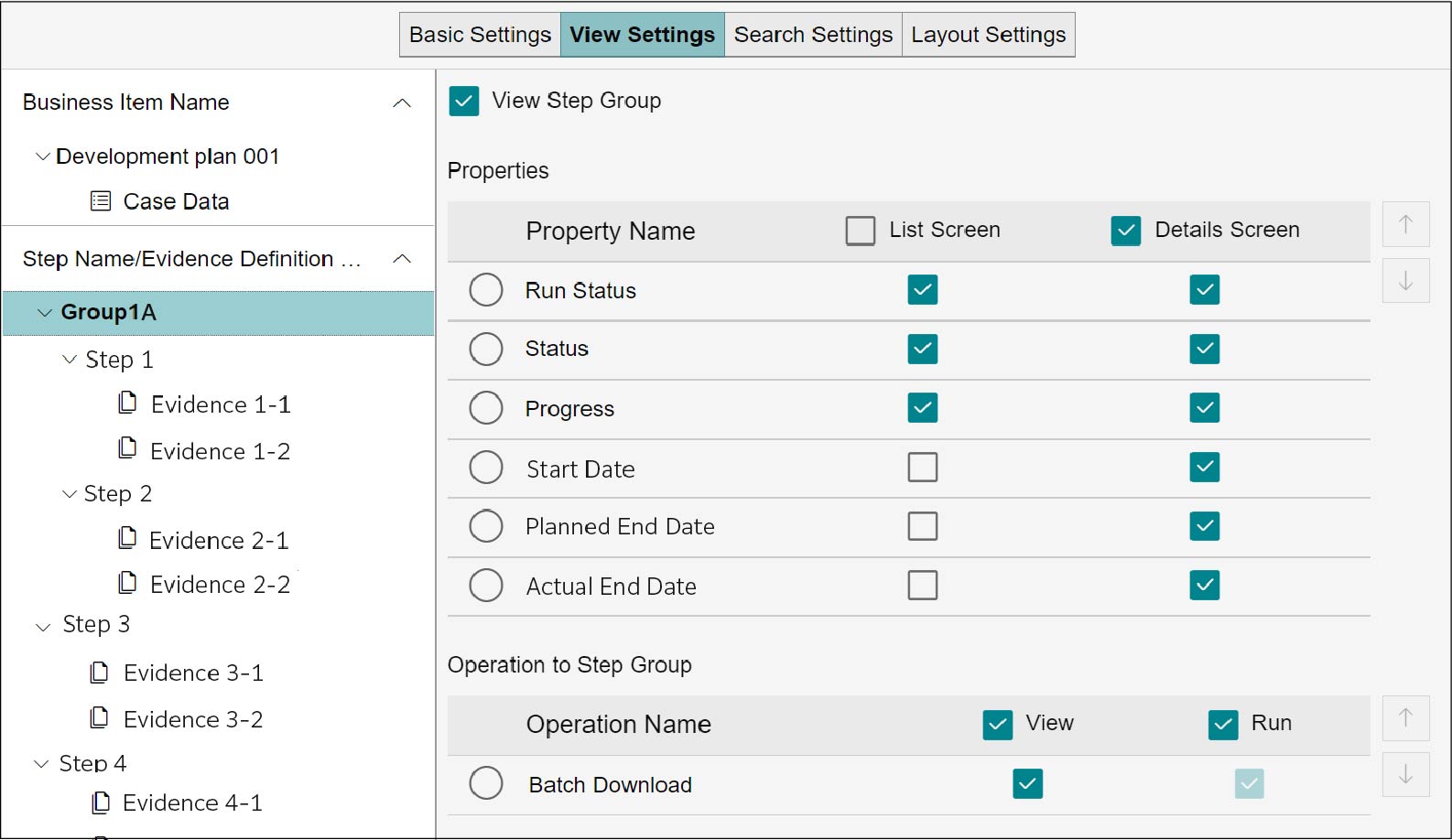Select the Planned End Date radio button

[486, 526]
